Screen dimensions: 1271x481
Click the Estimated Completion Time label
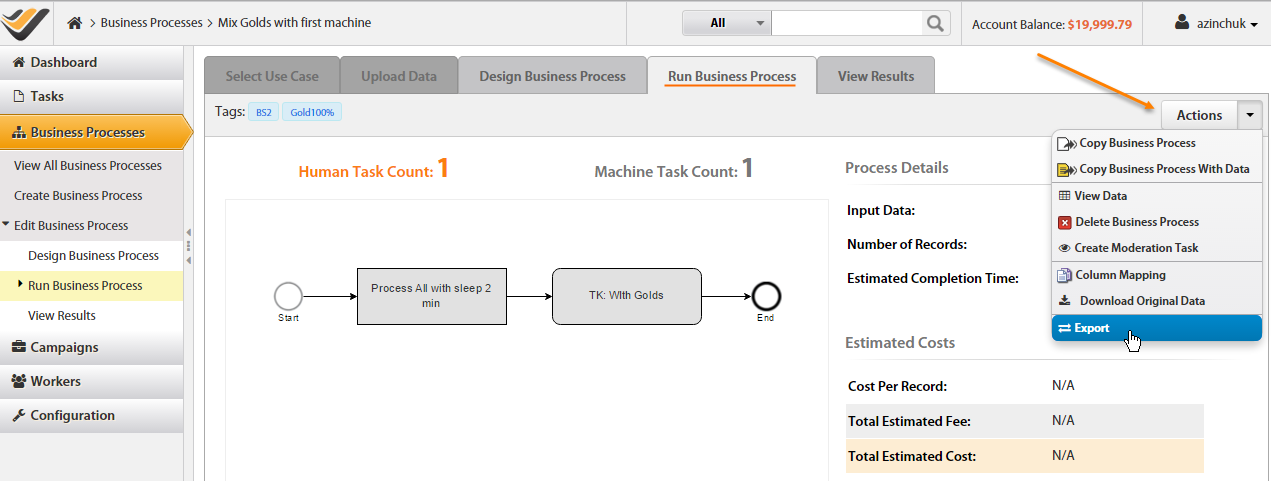(933, 279)
